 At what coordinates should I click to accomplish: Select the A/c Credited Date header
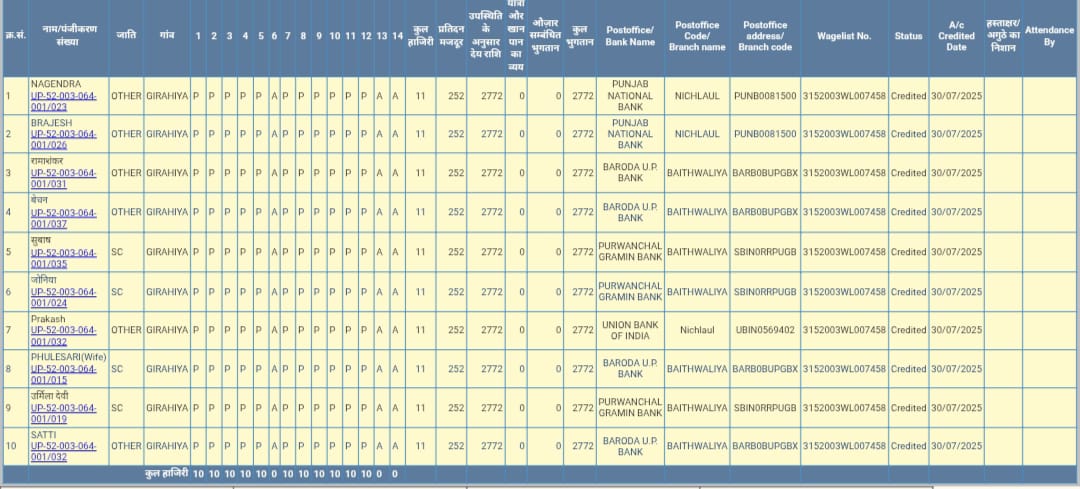coord(956,36)
